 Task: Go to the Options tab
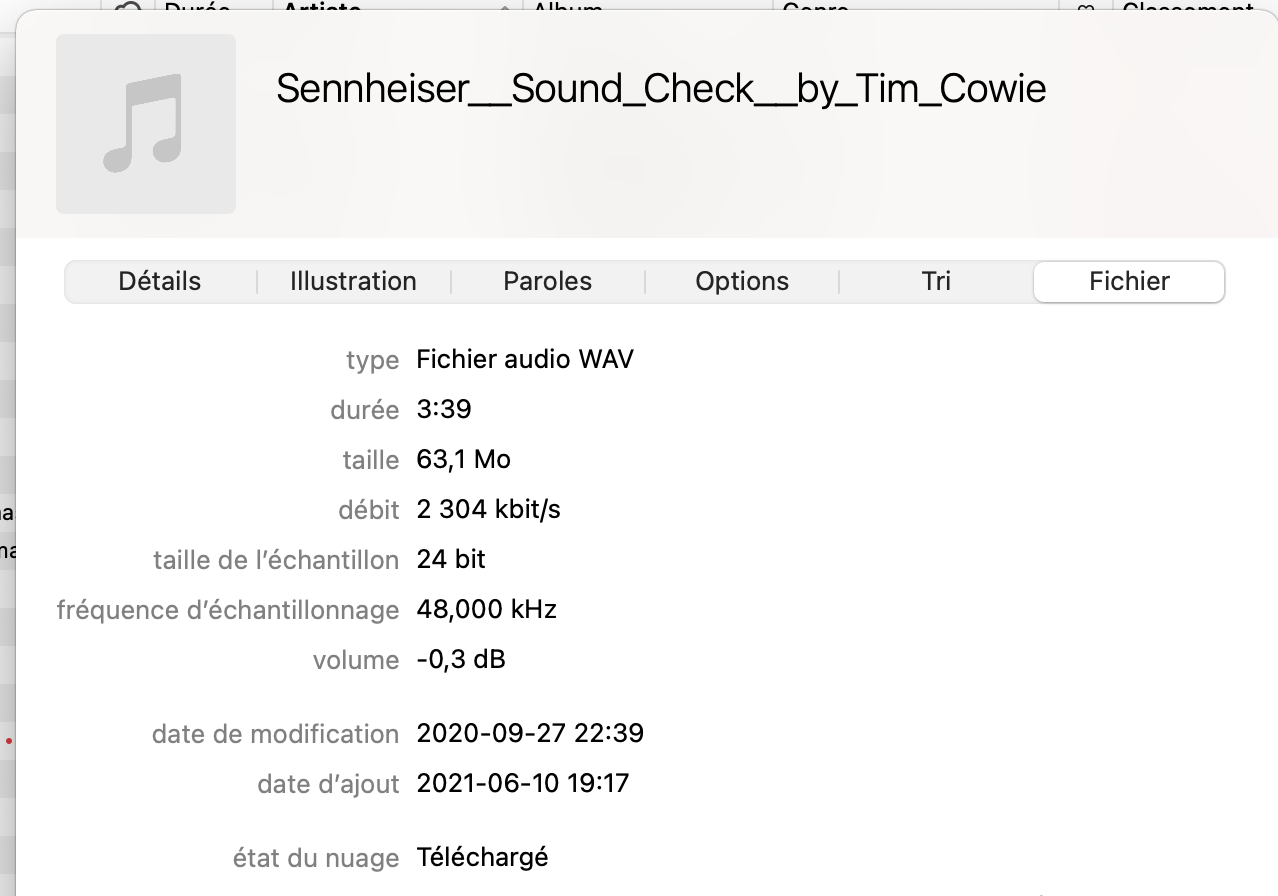(x=742, y=282)
